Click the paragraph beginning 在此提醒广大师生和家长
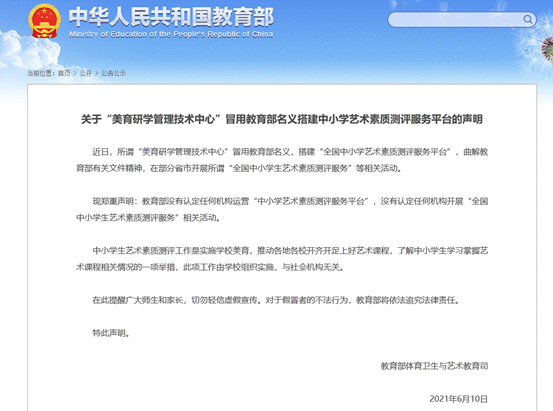 click(x=276, y=300)
